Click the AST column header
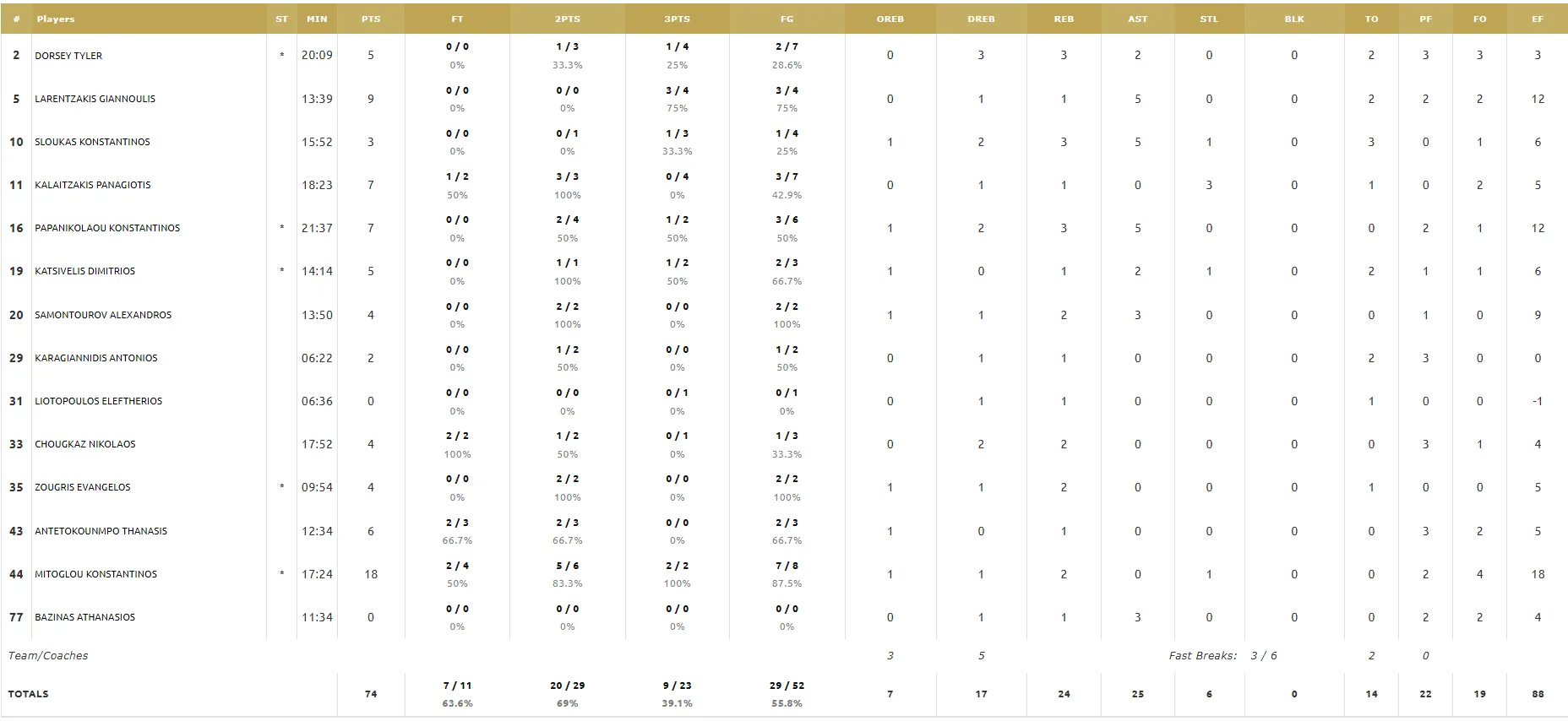 (x=1137, y=19)
